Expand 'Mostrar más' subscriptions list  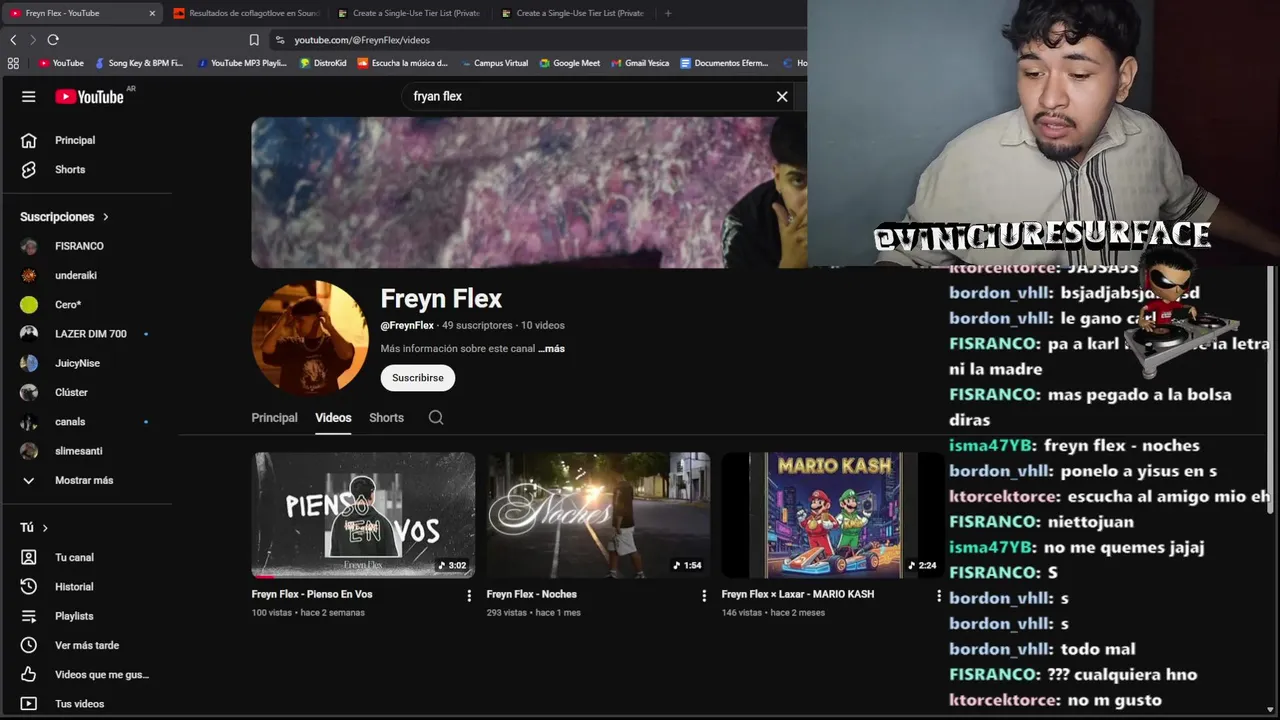pos(86,480)
